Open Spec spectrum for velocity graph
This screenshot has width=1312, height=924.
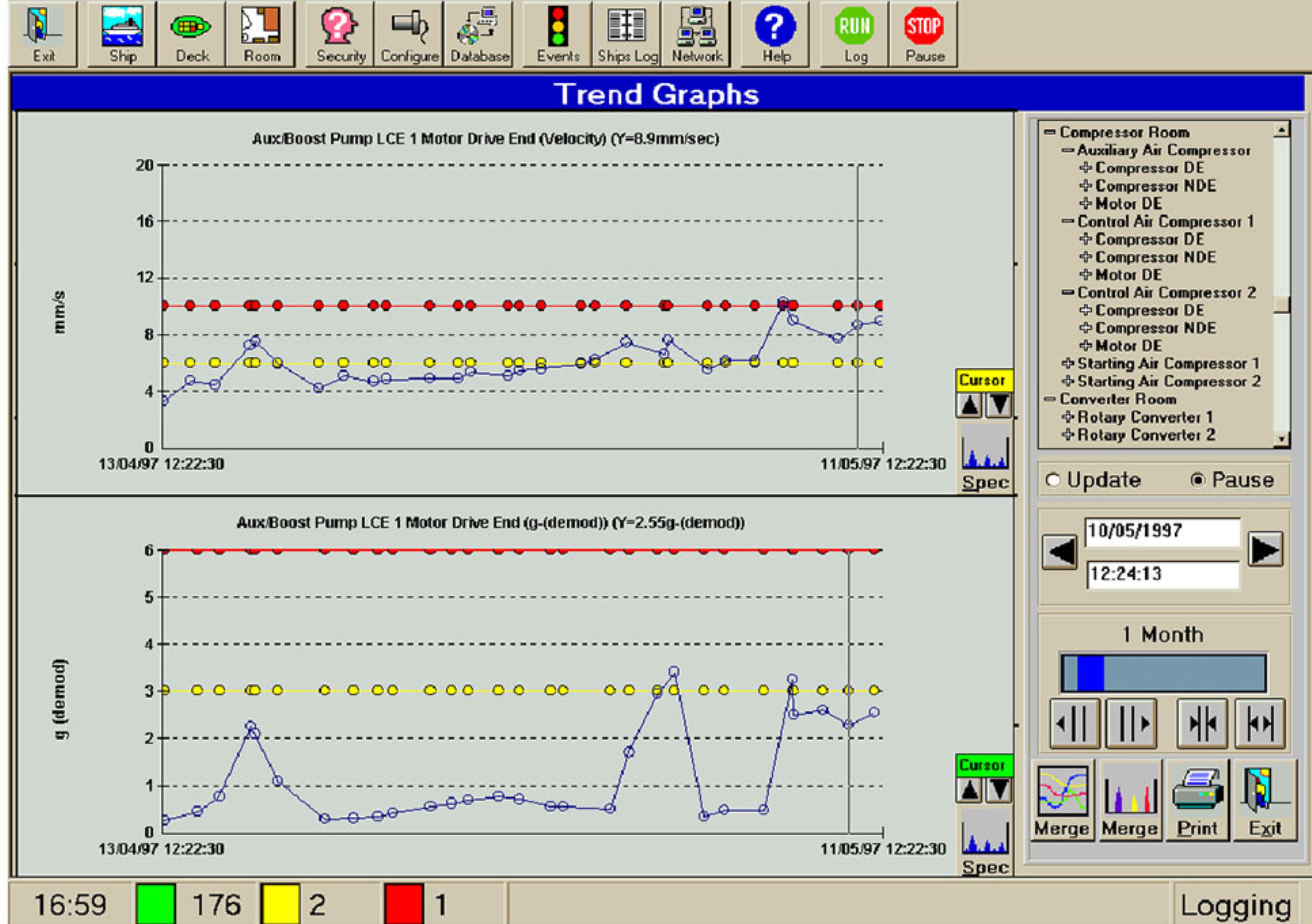(x=985, y=457)
